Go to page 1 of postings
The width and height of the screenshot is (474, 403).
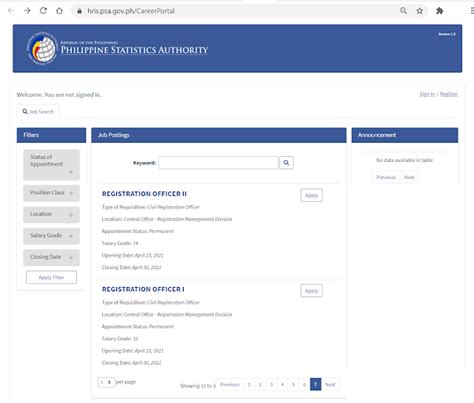point(249,384)
